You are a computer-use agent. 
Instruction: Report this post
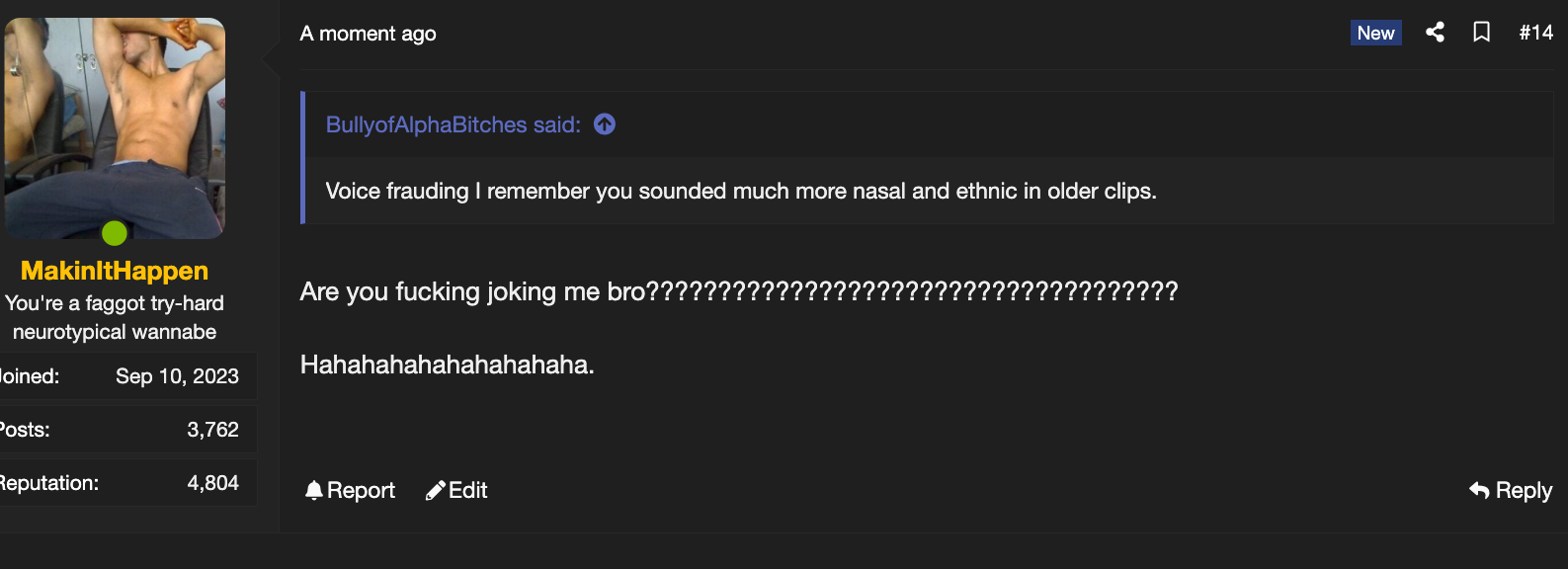(x=350, y=490)
